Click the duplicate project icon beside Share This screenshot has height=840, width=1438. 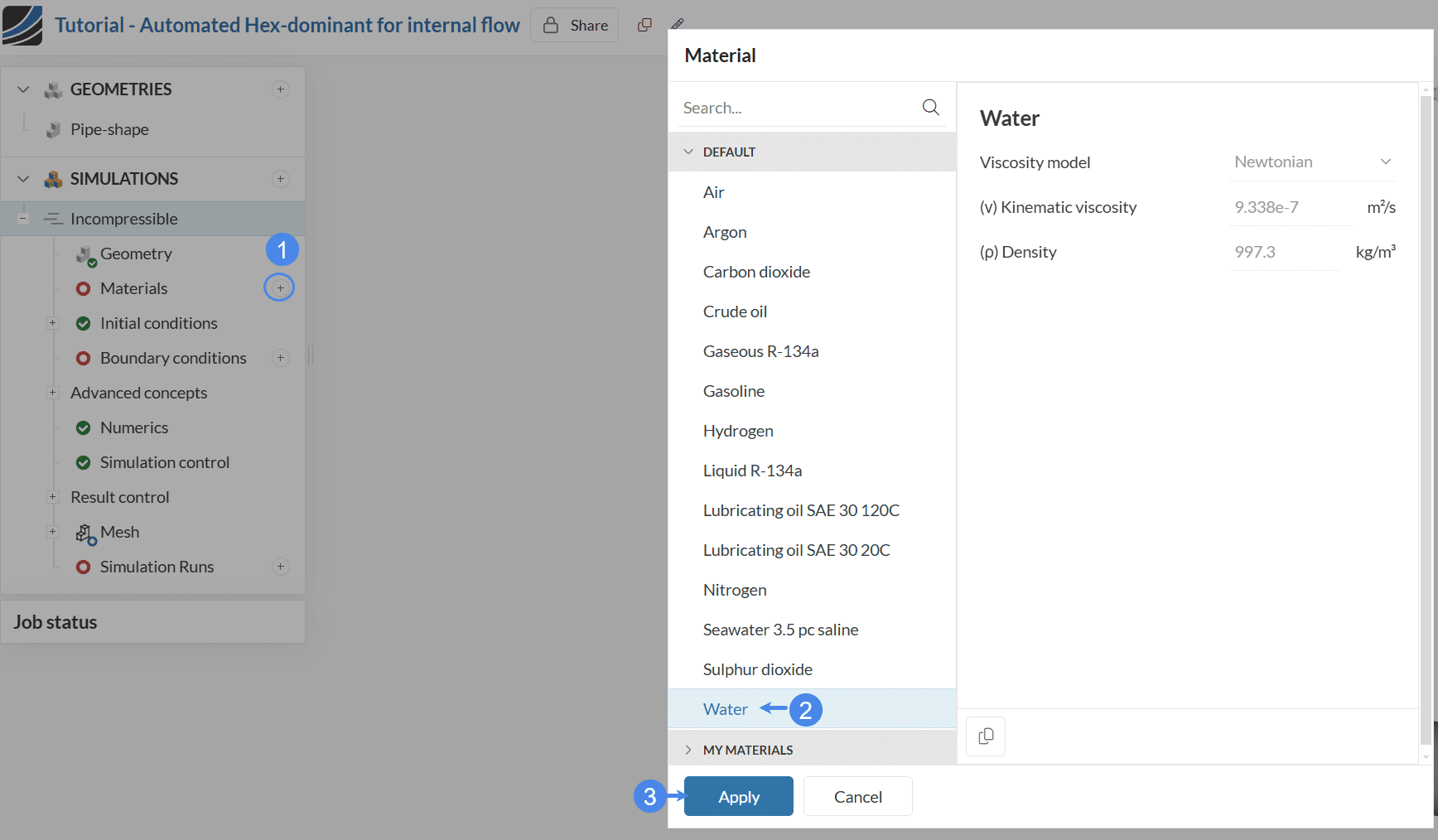[644, 26]
